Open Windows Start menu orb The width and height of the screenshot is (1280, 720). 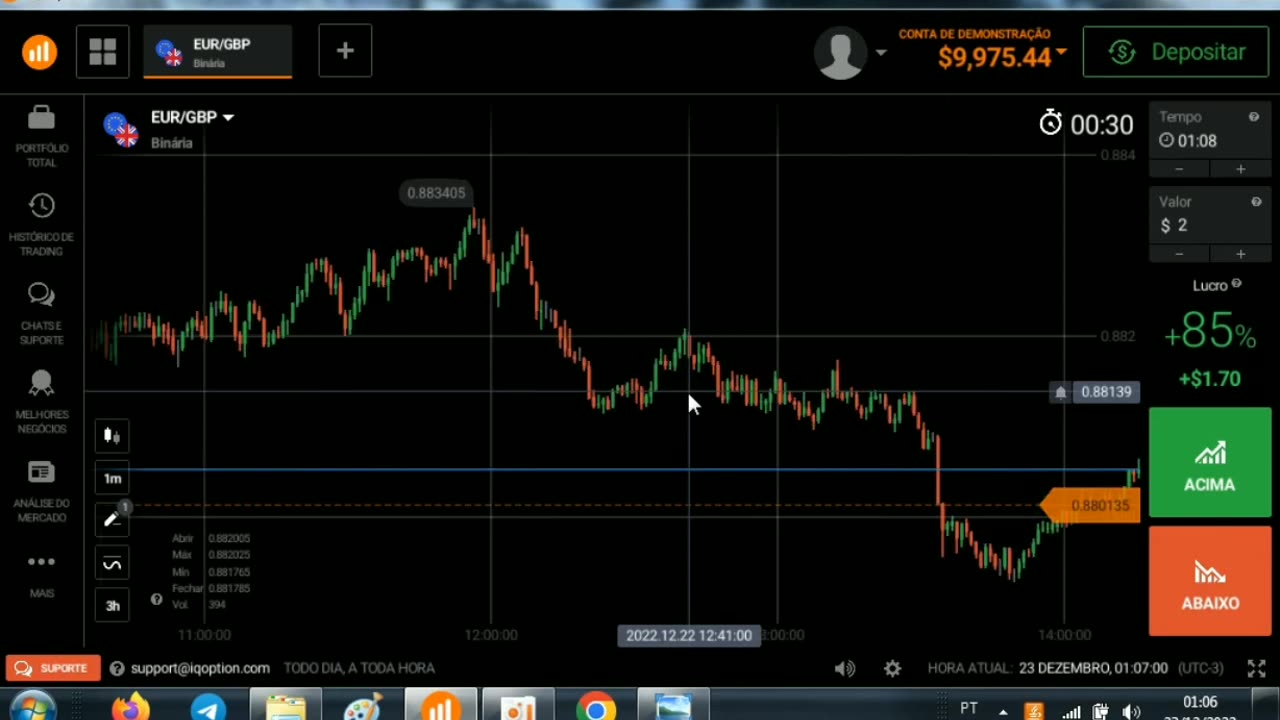(33, 708)
